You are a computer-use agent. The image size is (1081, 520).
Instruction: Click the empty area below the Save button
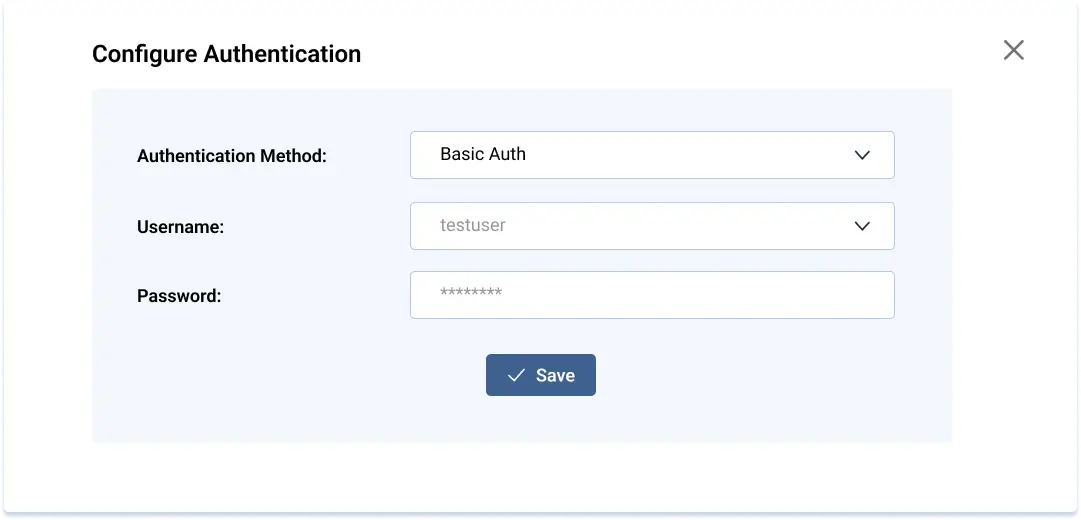(541, 420)
